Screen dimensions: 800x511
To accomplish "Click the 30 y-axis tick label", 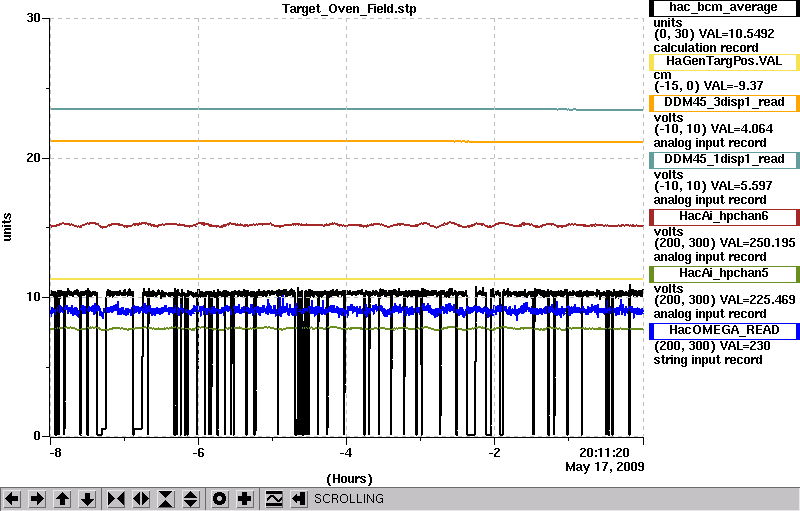I will [33, 18].
